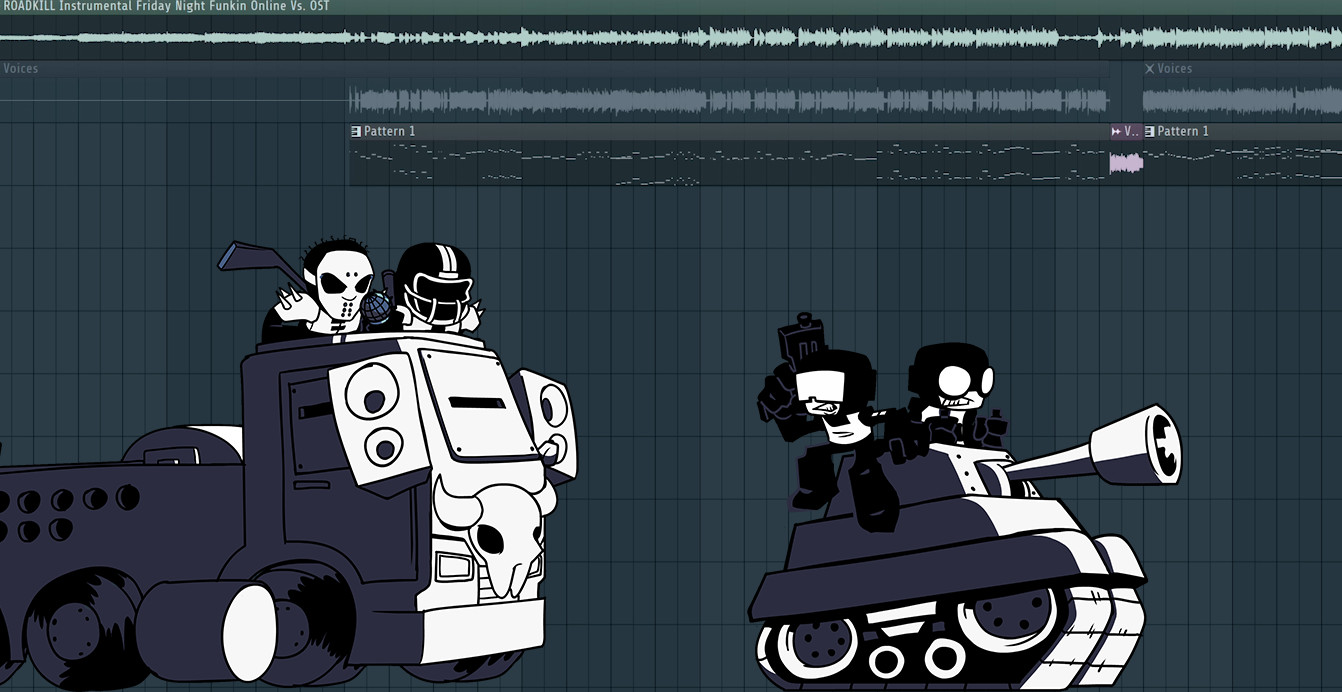Click the Pattern 1 label on the right clip
The width and height of the screenshot is (1342, 692).
pyautogui.click(x=1184, y=131)
